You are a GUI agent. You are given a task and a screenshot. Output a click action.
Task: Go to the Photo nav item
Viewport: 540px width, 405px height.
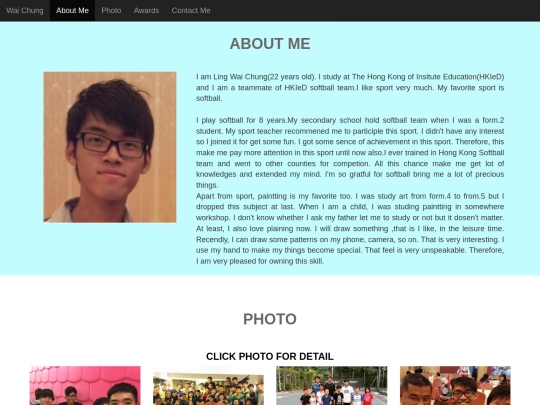pos(111,10)
